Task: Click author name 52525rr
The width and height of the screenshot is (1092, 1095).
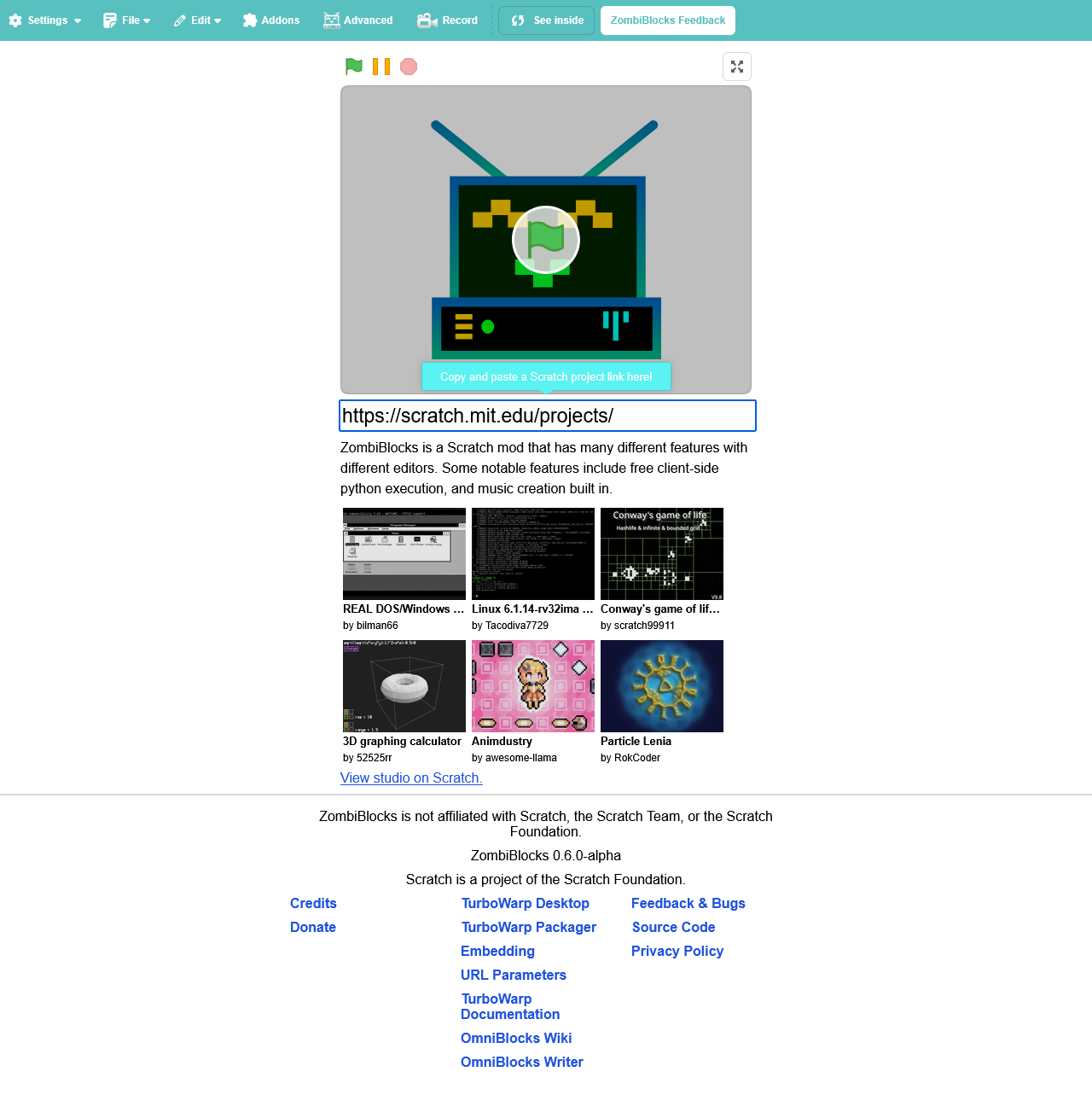Action: click(x=374, y=758)
